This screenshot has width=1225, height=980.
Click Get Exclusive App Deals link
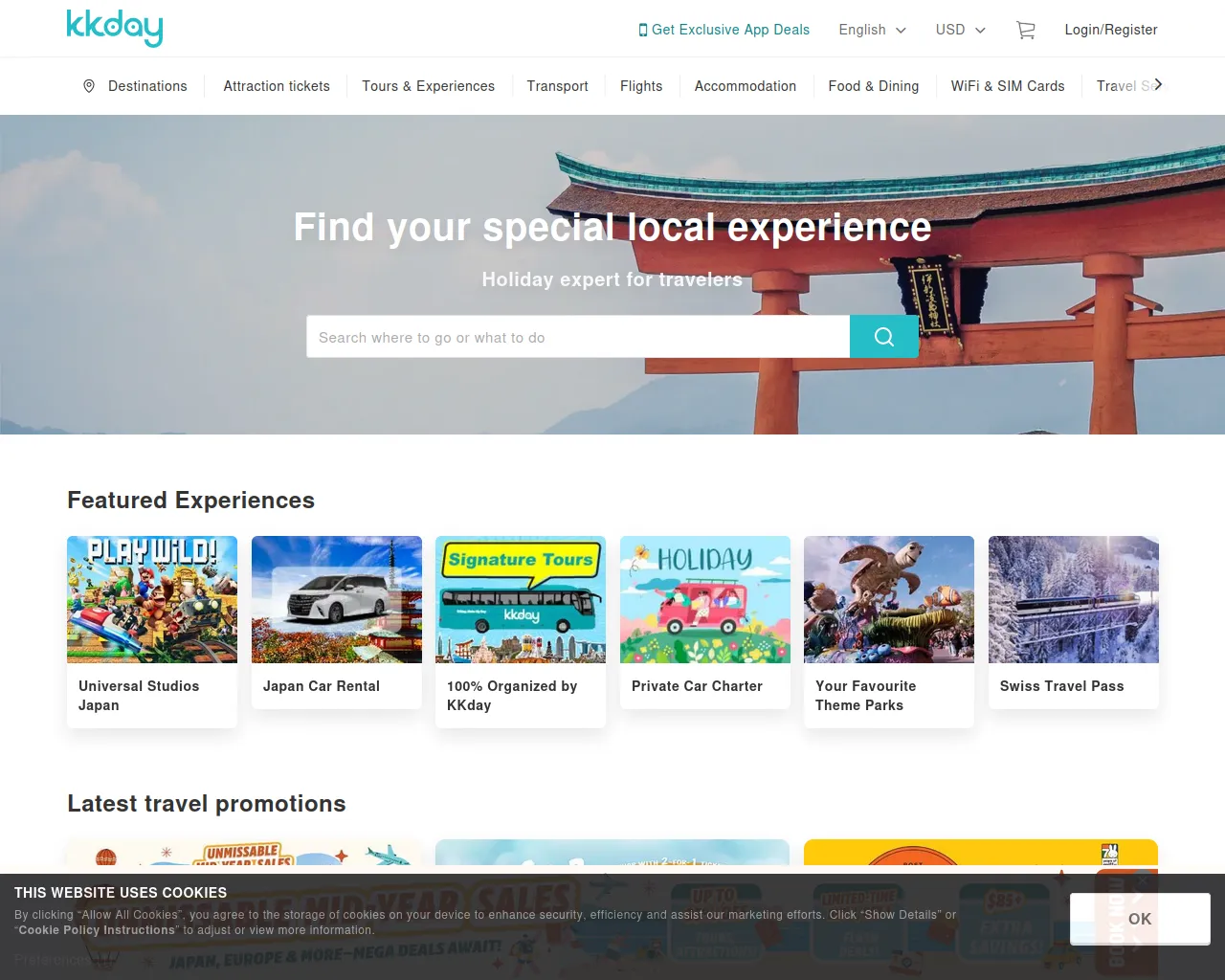pos(724,30)
